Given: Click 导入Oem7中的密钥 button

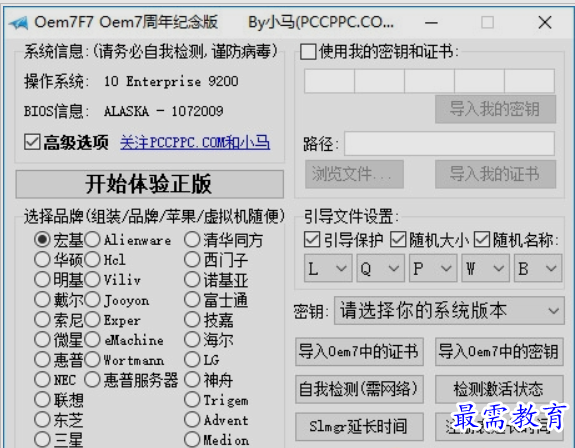Looking at the screenshot, I should pyautogui.click(x=499, y=352).
